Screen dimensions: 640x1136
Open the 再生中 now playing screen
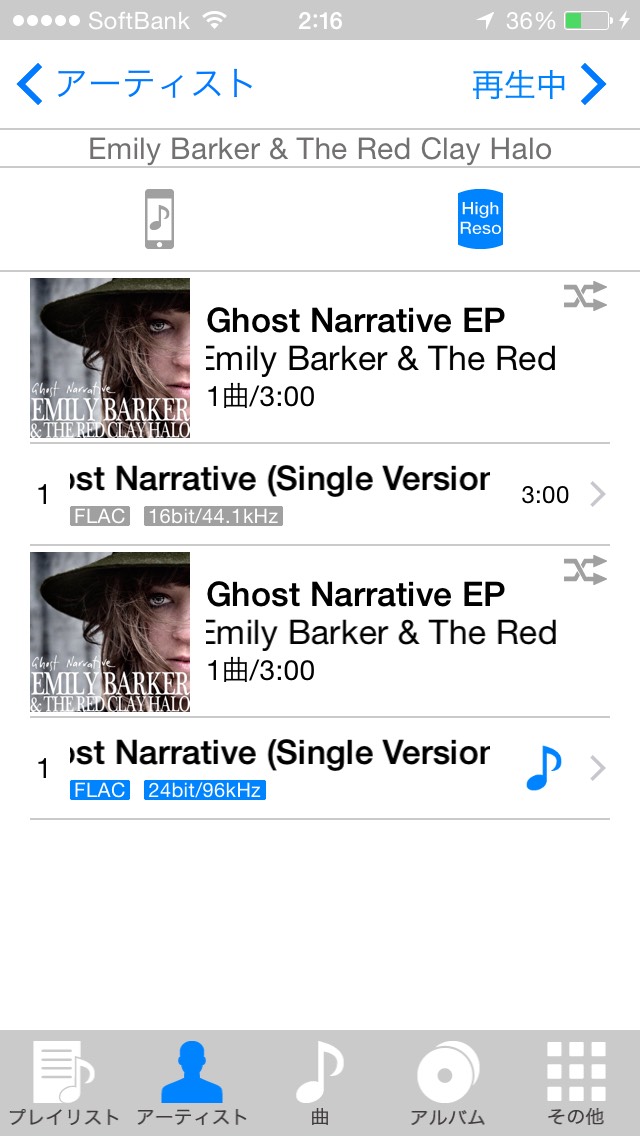(539, 84)
